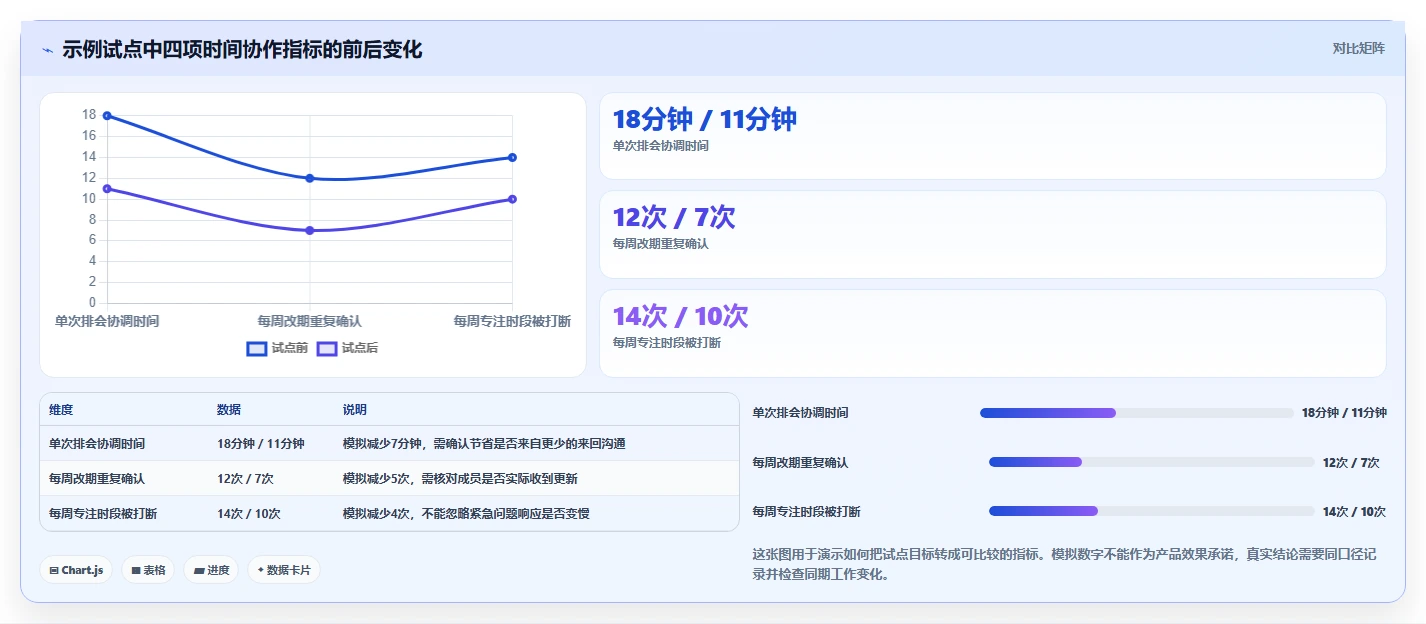Image resolution: width=1426 pixels, height=624 pixels.
Task: Click chart axis label 单次排会协调时间
Action: tap(107, 321)
